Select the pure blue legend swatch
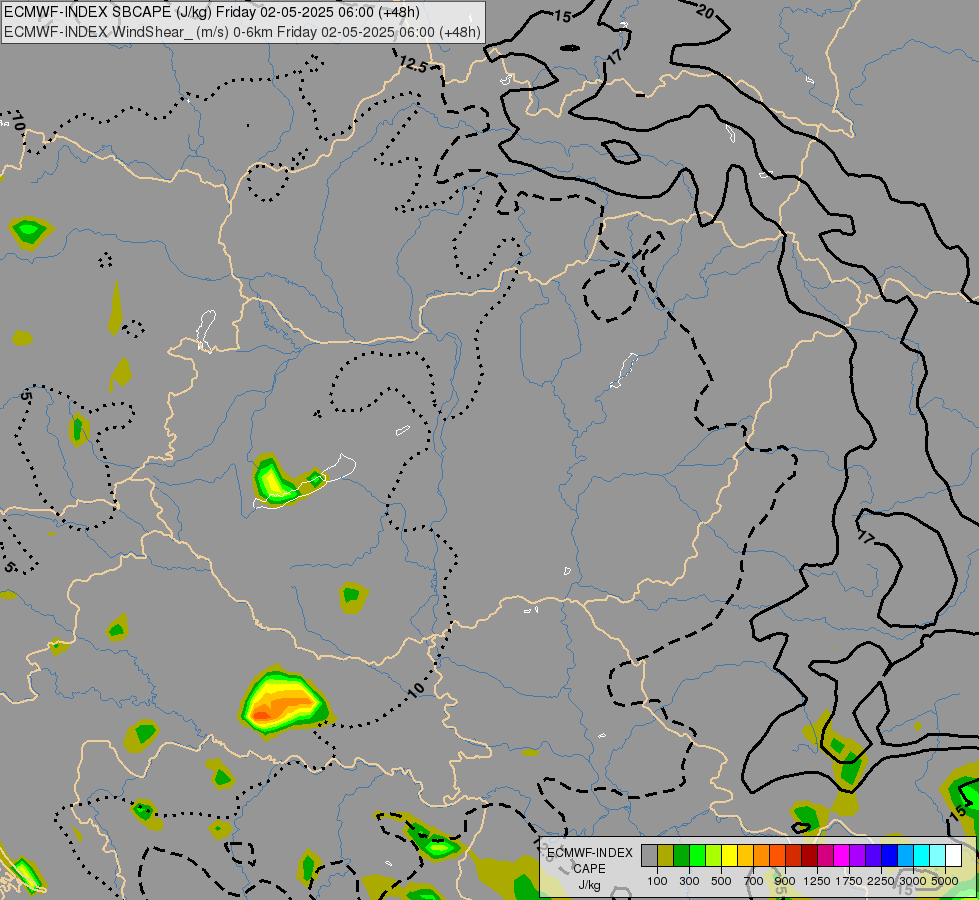 click(x=890, y=856)
